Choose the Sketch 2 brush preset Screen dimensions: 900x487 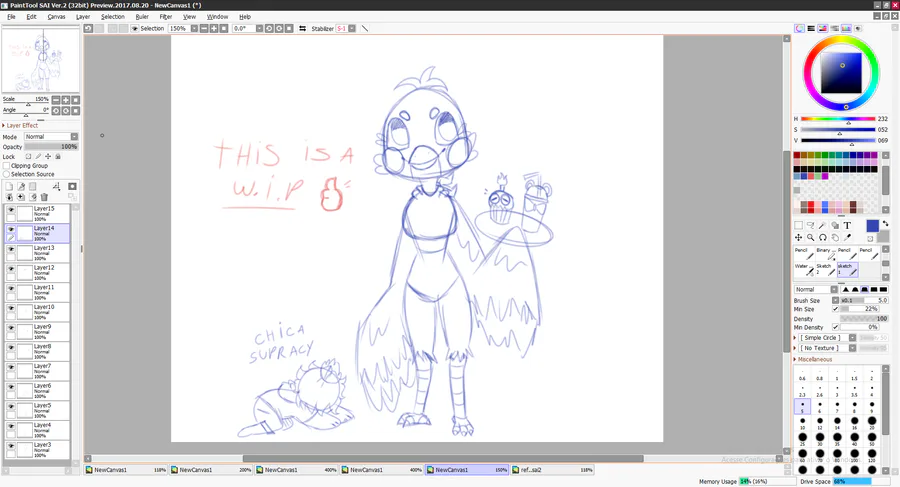826,269
